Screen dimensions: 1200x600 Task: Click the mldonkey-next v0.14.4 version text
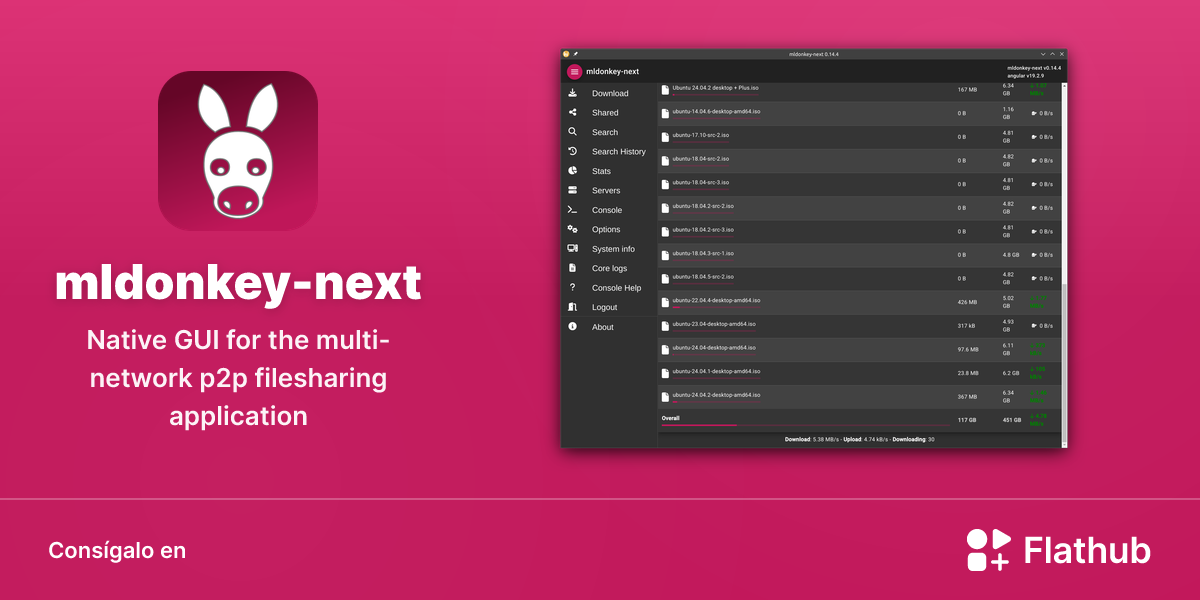coord(1034,67)
